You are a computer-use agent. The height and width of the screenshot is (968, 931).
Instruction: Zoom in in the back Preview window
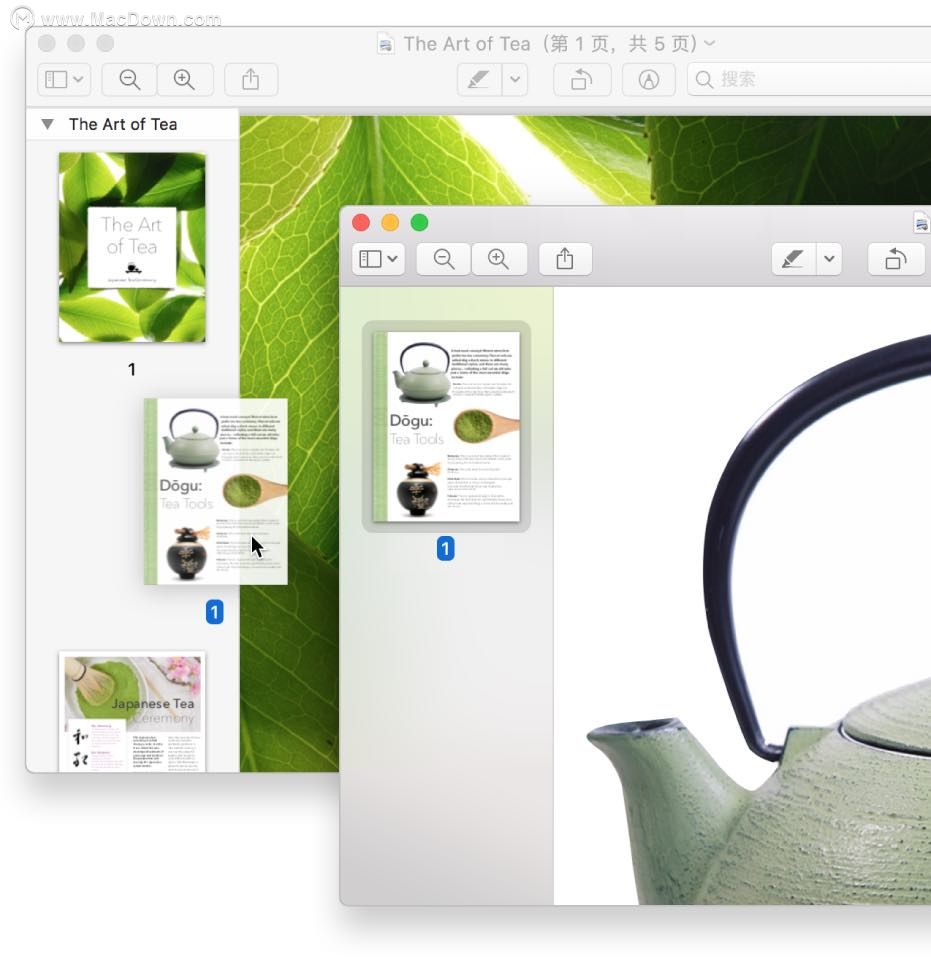click(x=185, y=80)
